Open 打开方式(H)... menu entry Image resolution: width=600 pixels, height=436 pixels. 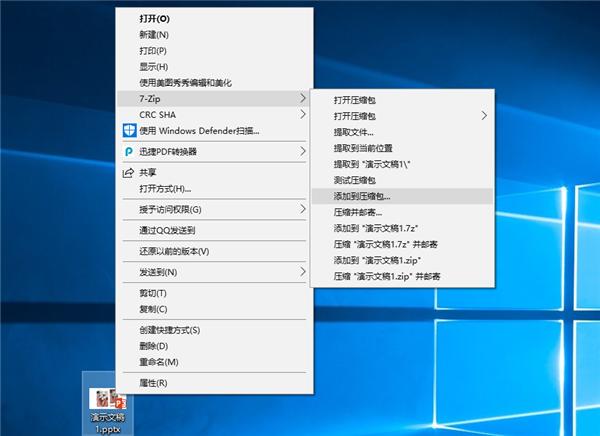click(214, 189)
